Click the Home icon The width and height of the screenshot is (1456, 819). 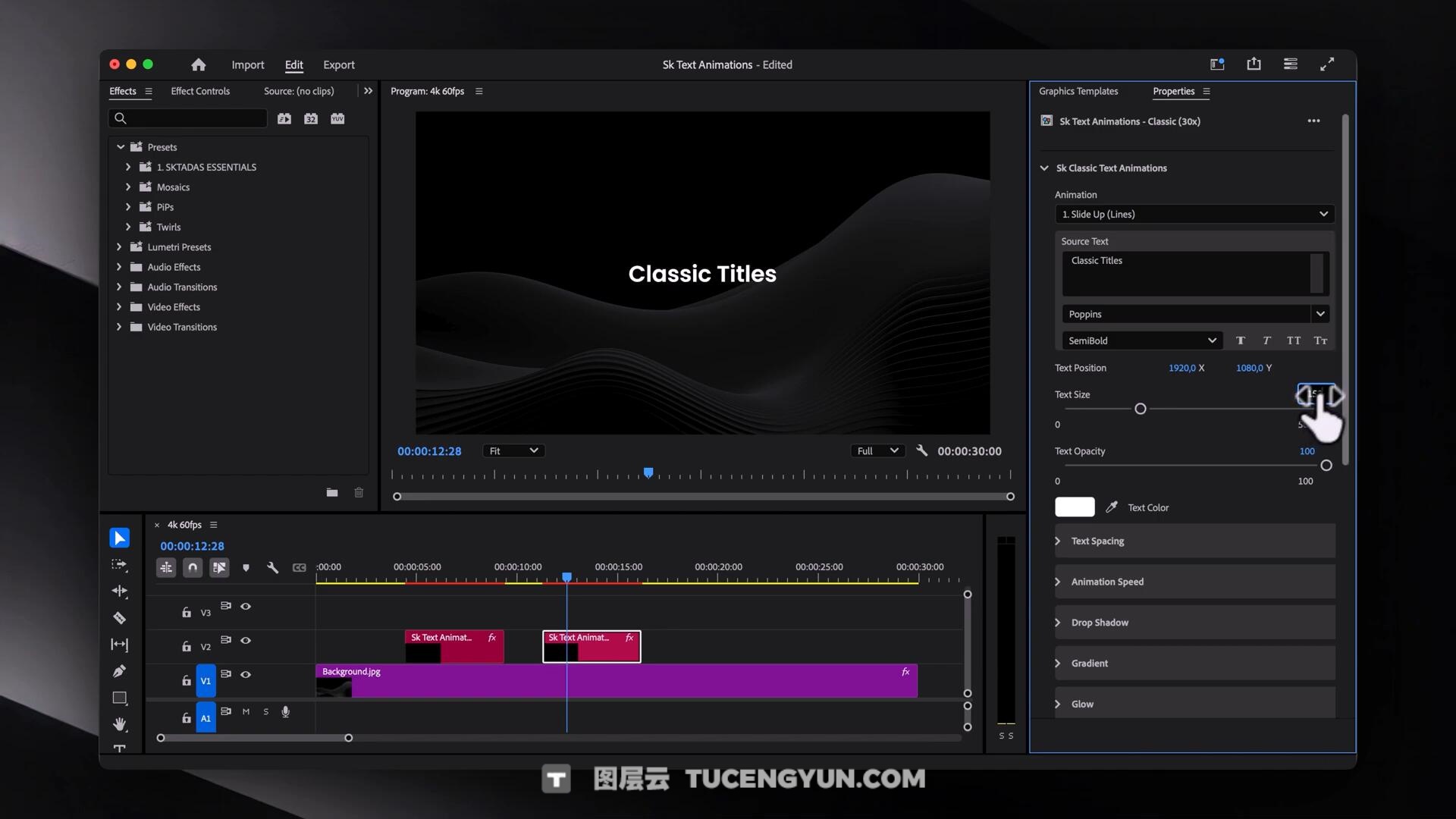pyautogui.click(x=198, y=65)
